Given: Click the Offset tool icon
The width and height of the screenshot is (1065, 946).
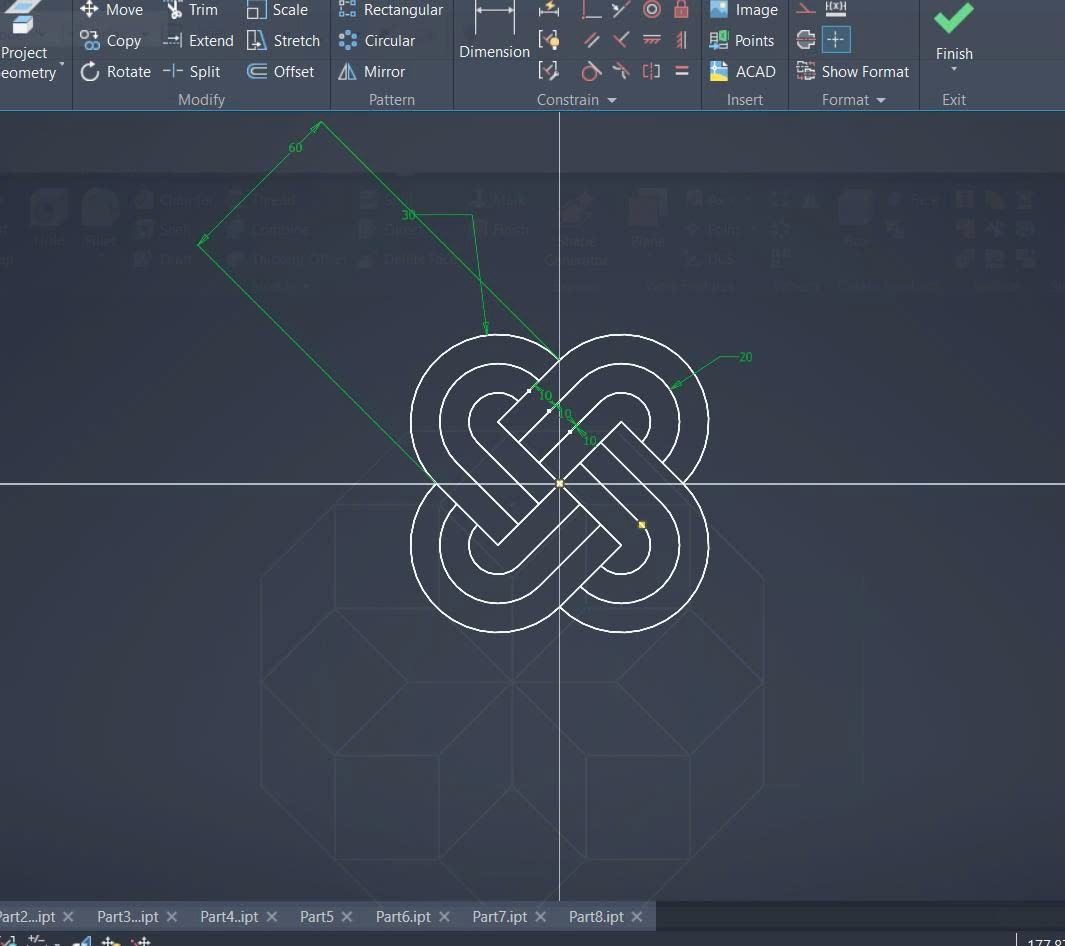Looking at the screenshot, I should tap(281, 72).
